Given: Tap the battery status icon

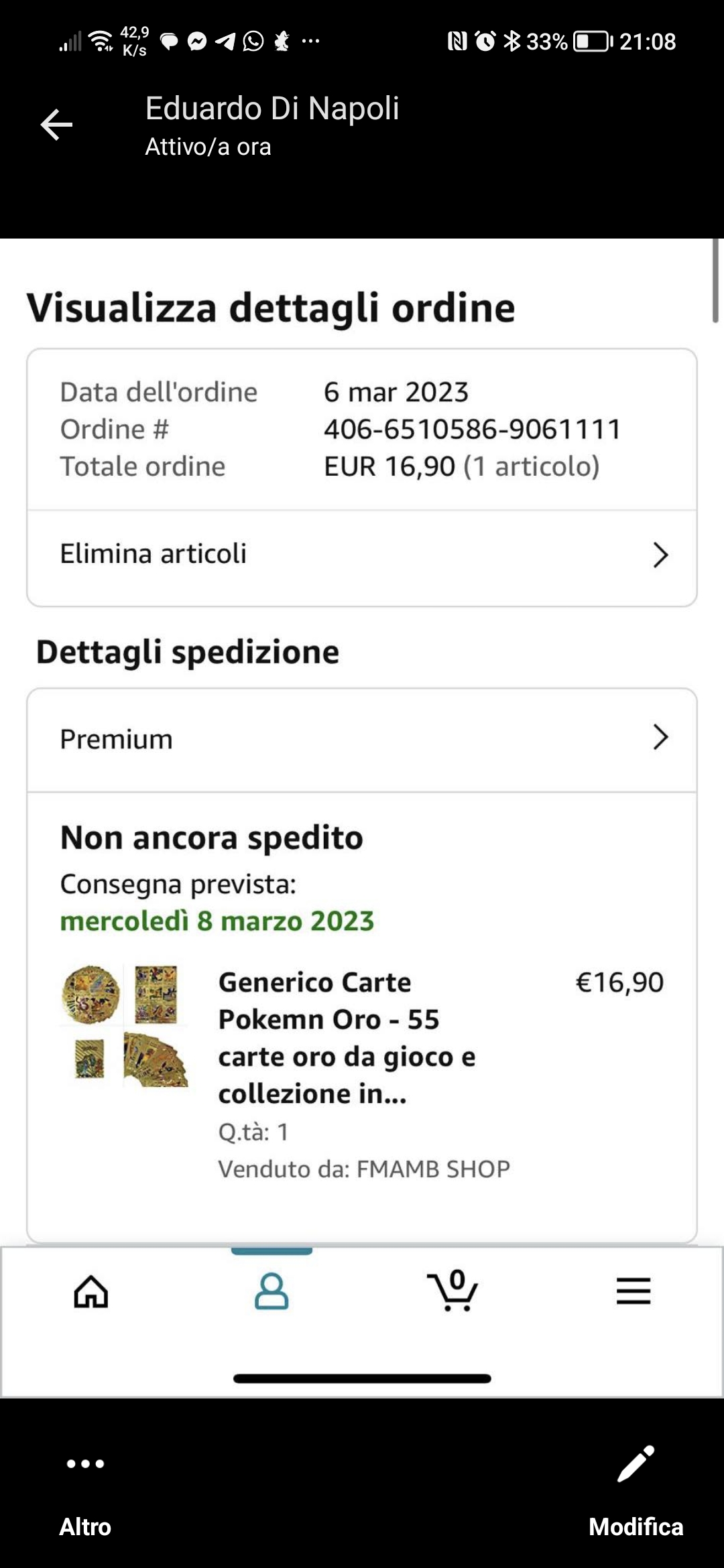Looking at the screenshot, I should [593, 42].
